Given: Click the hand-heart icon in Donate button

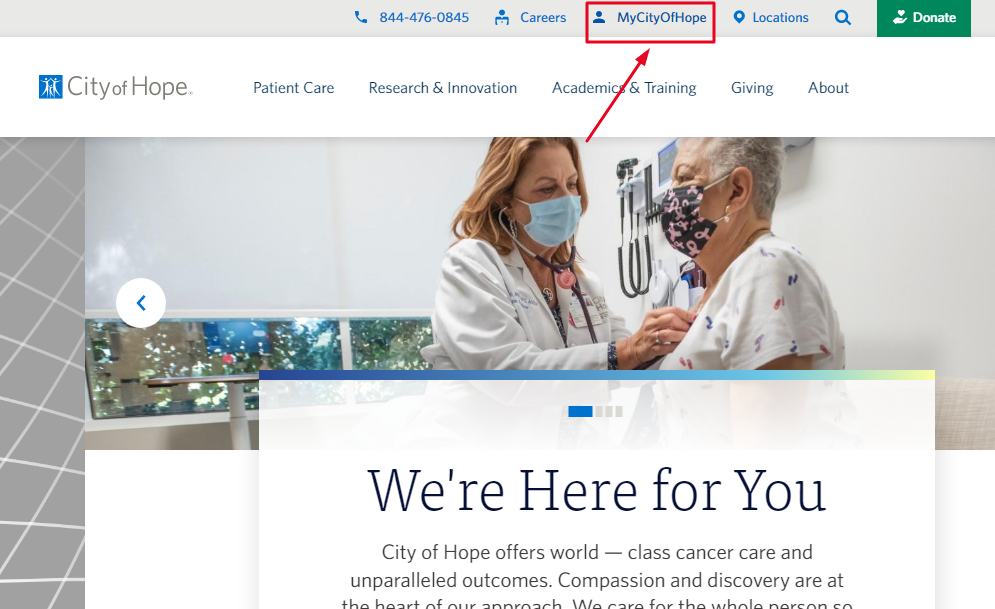Looking at the screenshot, I should [899, 17].
